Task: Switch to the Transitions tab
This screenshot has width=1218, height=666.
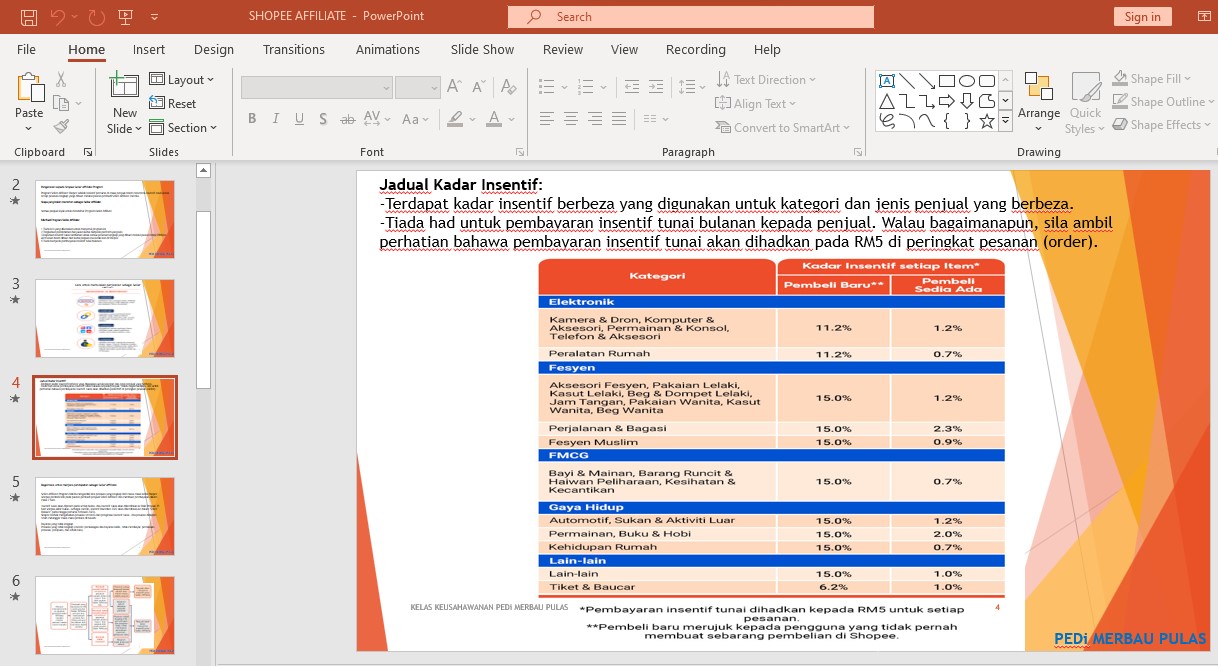Action: coord(293,50)
